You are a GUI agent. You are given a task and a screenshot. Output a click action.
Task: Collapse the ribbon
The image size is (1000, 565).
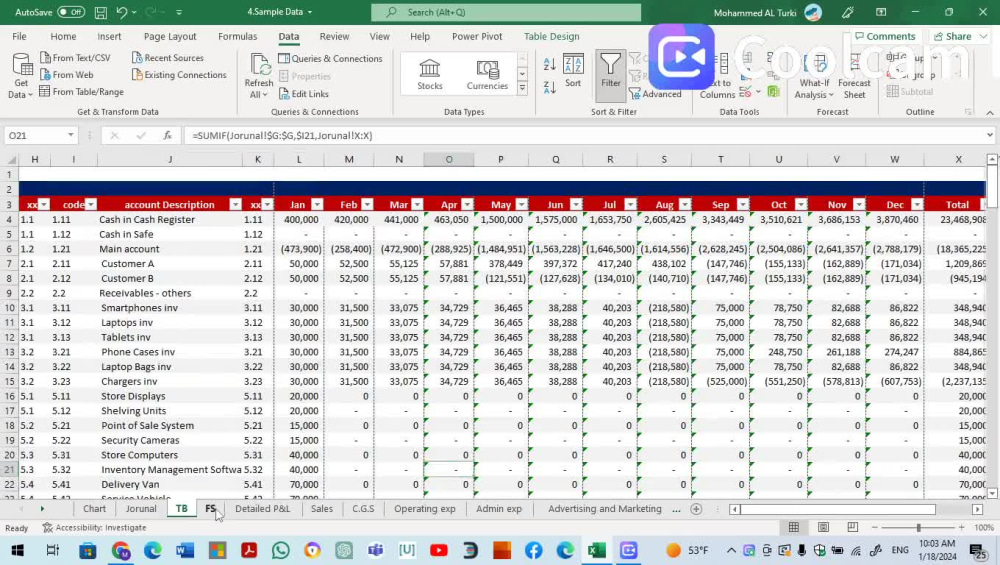point(990,112)
